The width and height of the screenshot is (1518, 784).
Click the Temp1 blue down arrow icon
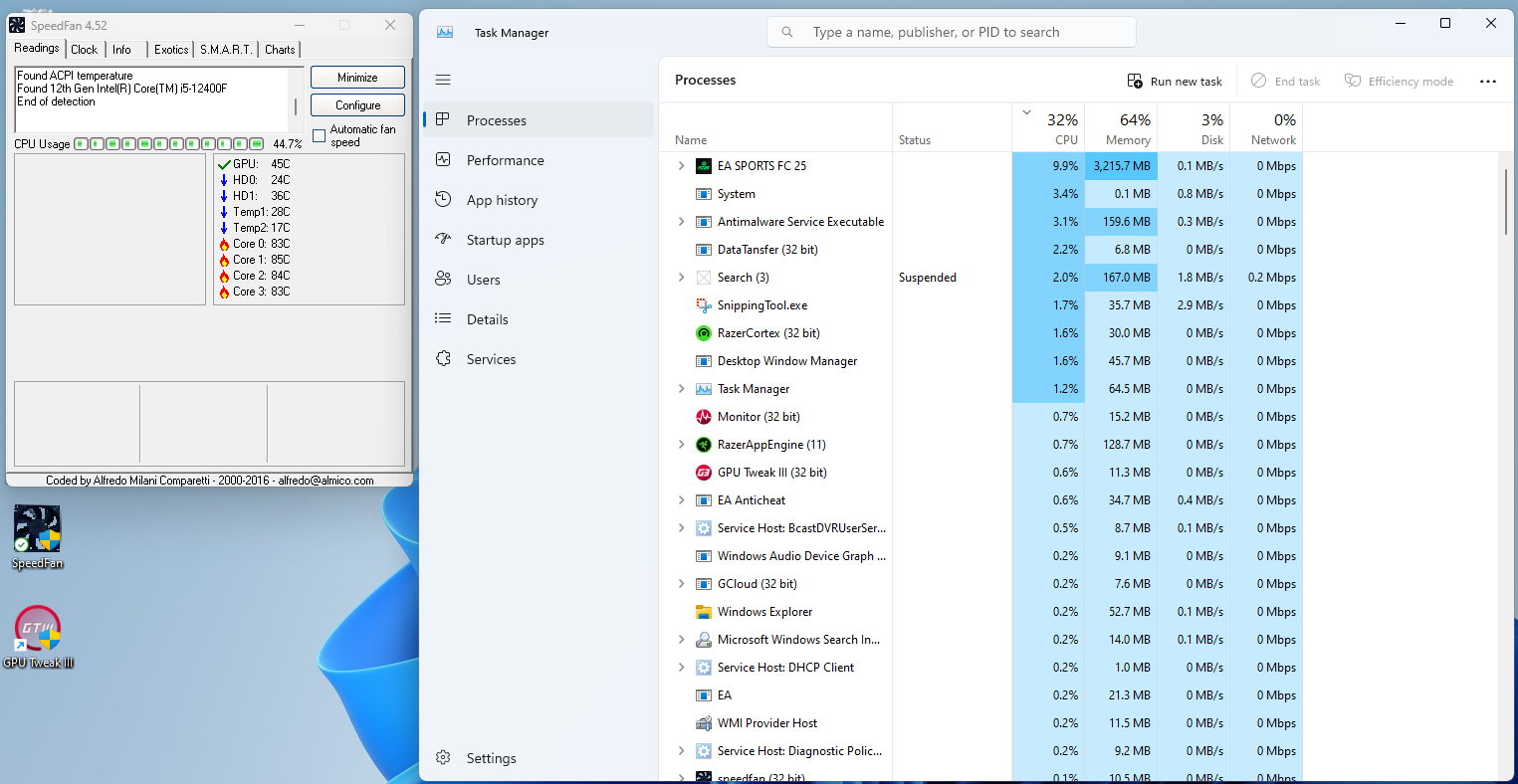pyautogui.click(x=224, y=212)
